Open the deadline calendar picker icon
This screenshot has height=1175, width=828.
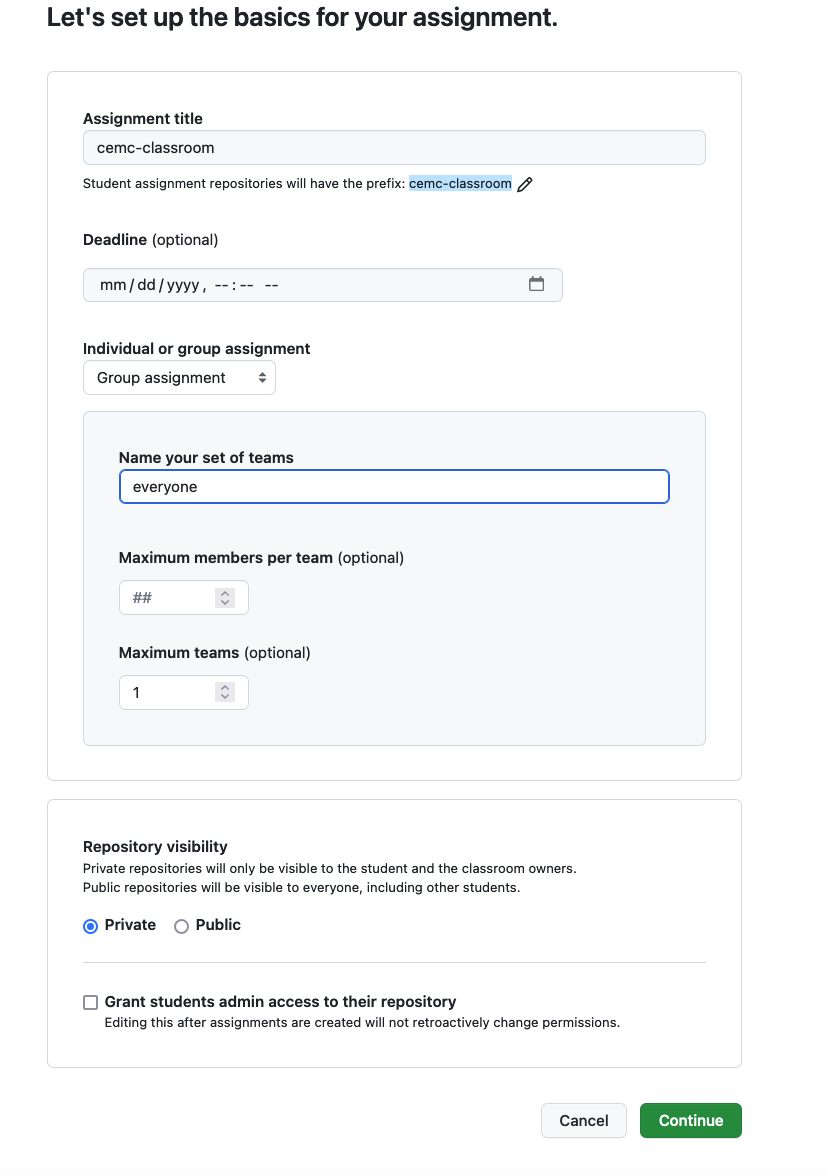tap(537, 284)
